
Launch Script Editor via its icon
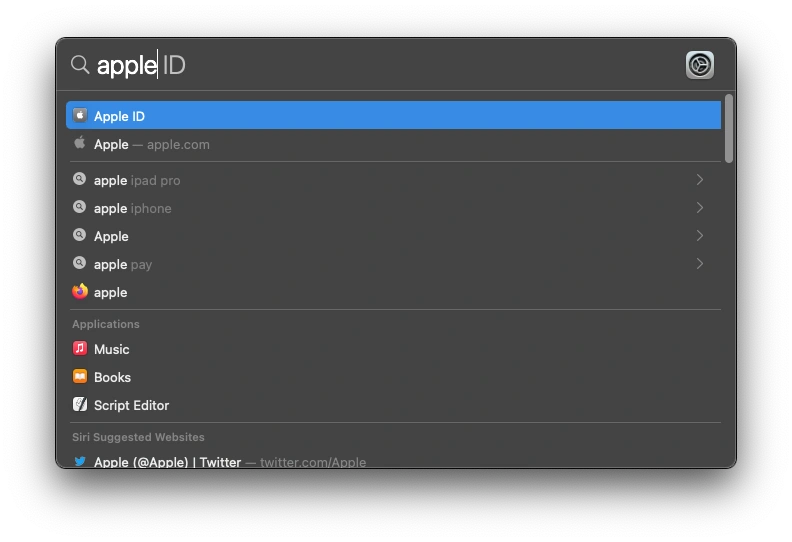[80, 405]
